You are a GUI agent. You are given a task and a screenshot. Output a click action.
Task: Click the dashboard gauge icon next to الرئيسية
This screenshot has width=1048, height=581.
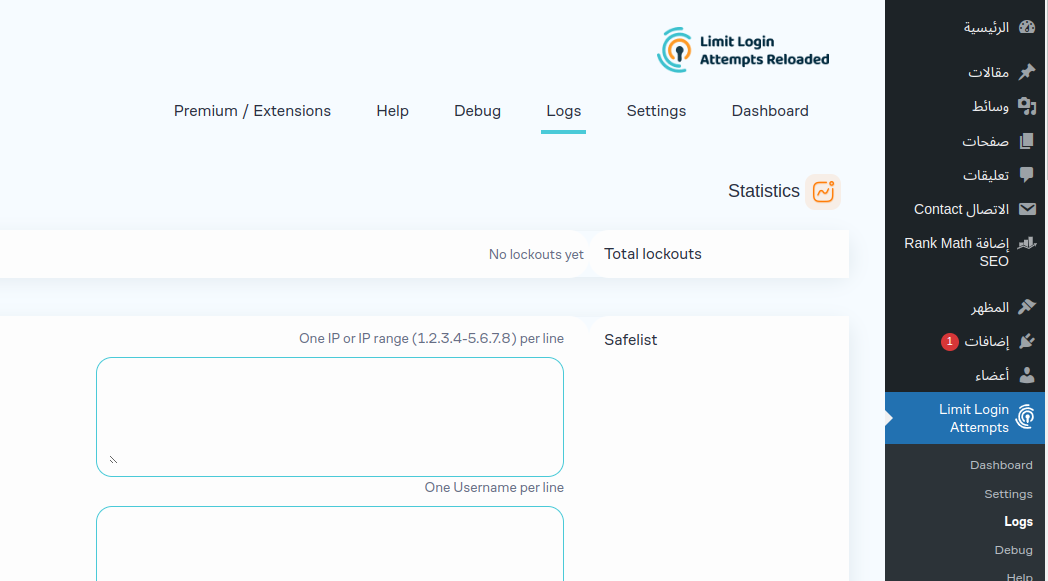point(1027,27)
